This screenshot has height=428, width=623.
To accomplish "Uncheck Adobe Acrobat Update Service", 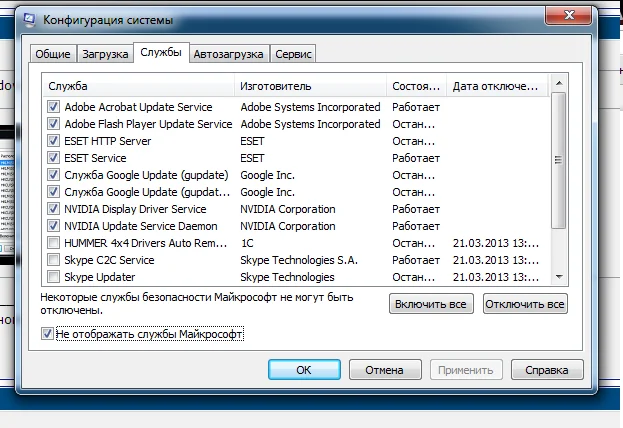I will [53, 107].
